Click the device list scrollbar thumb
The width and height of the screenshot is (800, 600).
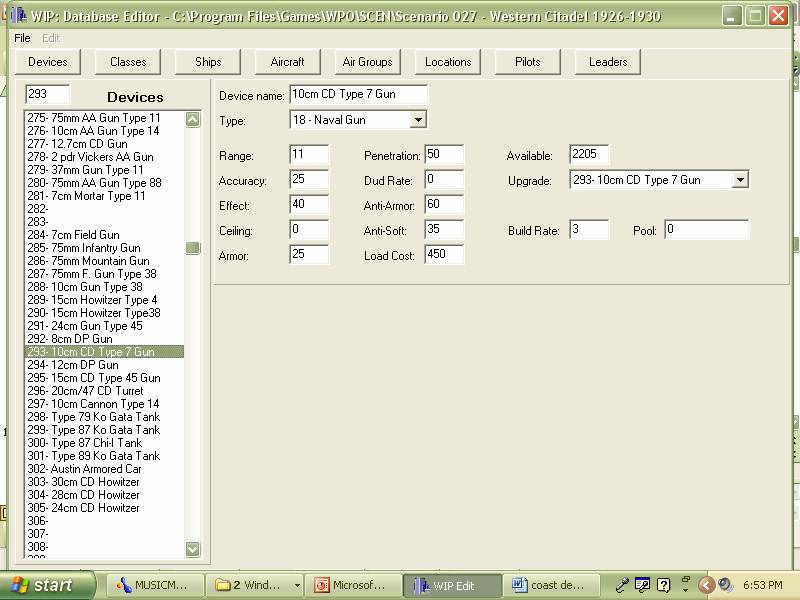(x=192, y=248)
